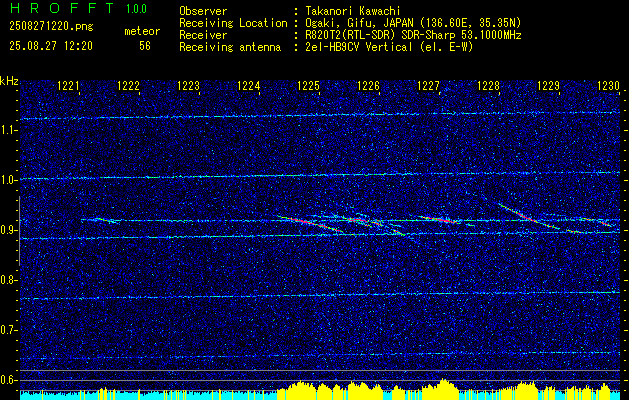Select the version number 1.0.0
This screenshot has height=400, width=629.
point(136,9)
